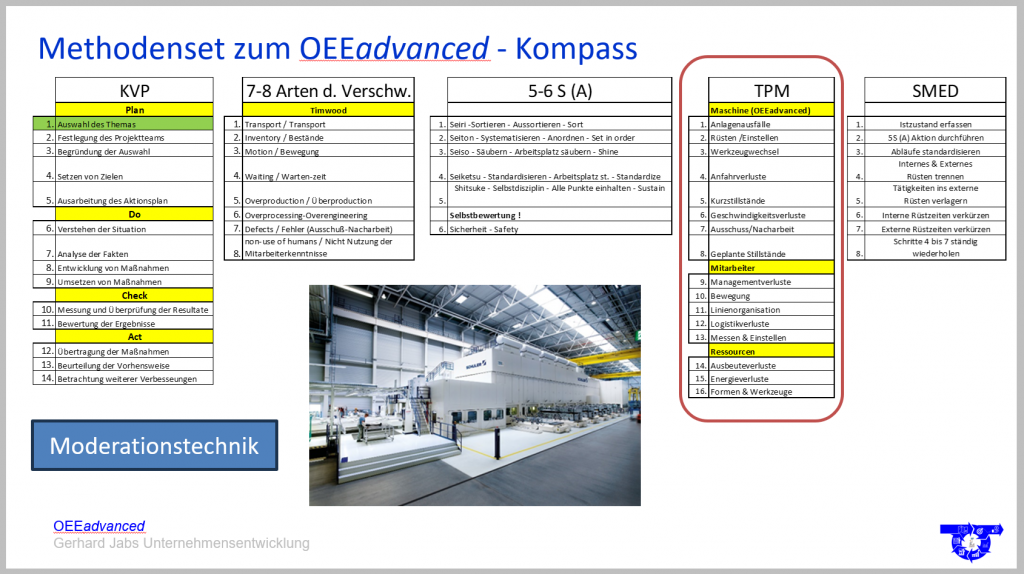The height and width of the screenshot is (574, 1024).
Task: Click the yellow 'Maschine (OEEadvanced)' section row
Action: [x=771, y=110]
